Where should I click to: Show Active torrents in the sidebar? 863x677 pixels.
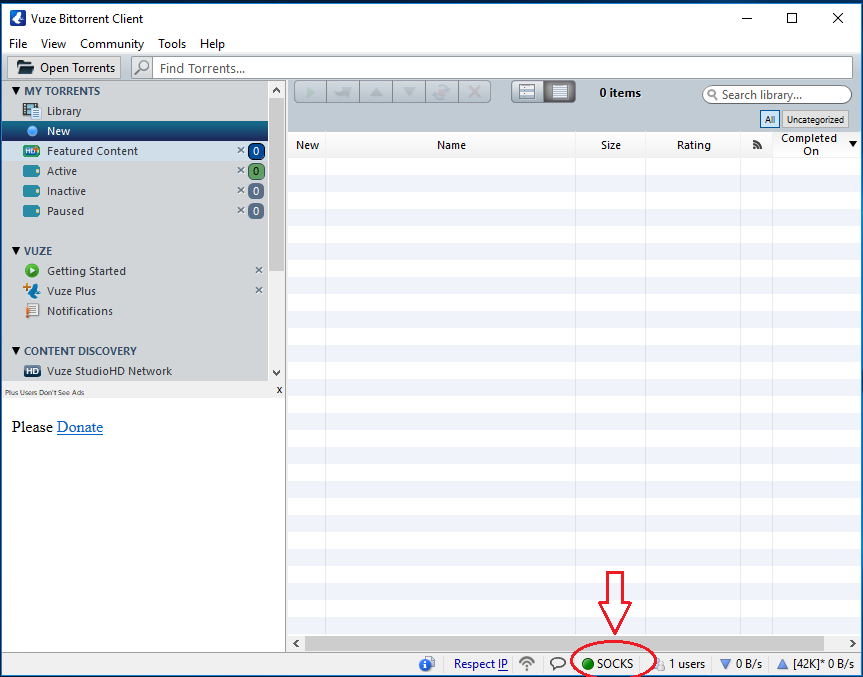(135, 171)
